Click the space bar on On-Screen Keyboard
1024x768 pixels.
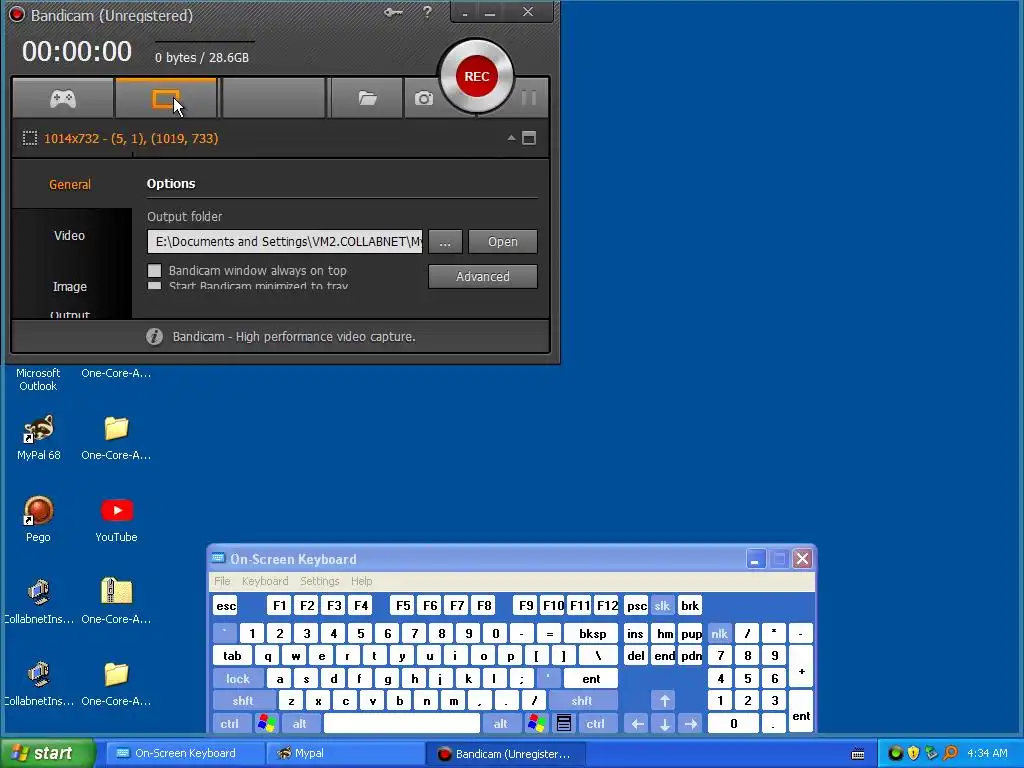[402, 724]
